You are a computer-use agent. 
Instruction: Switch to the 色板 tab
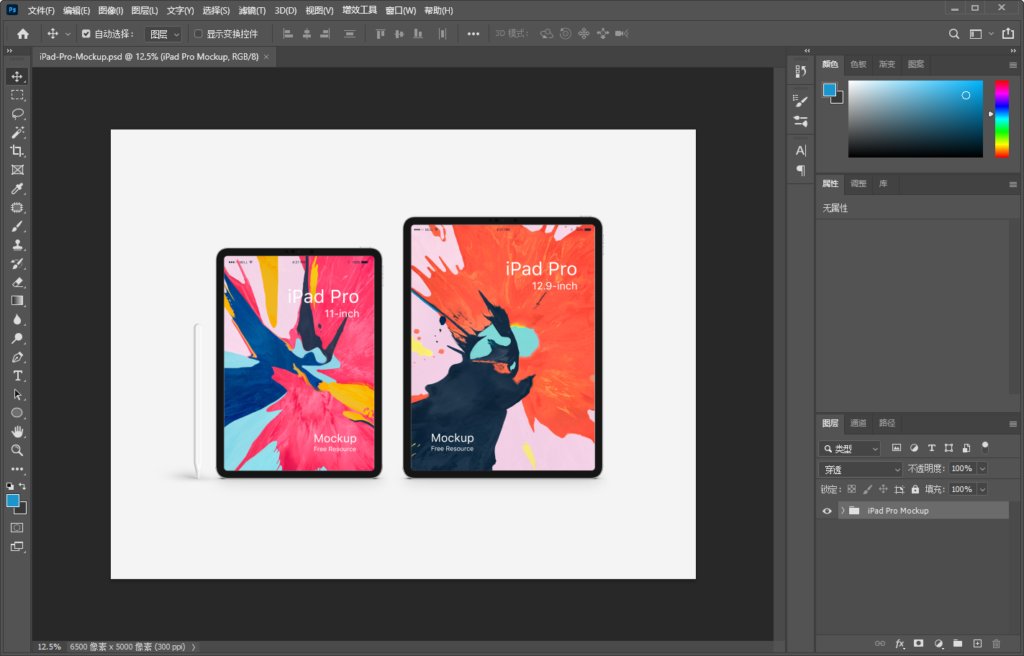click(x=858, y=65)
